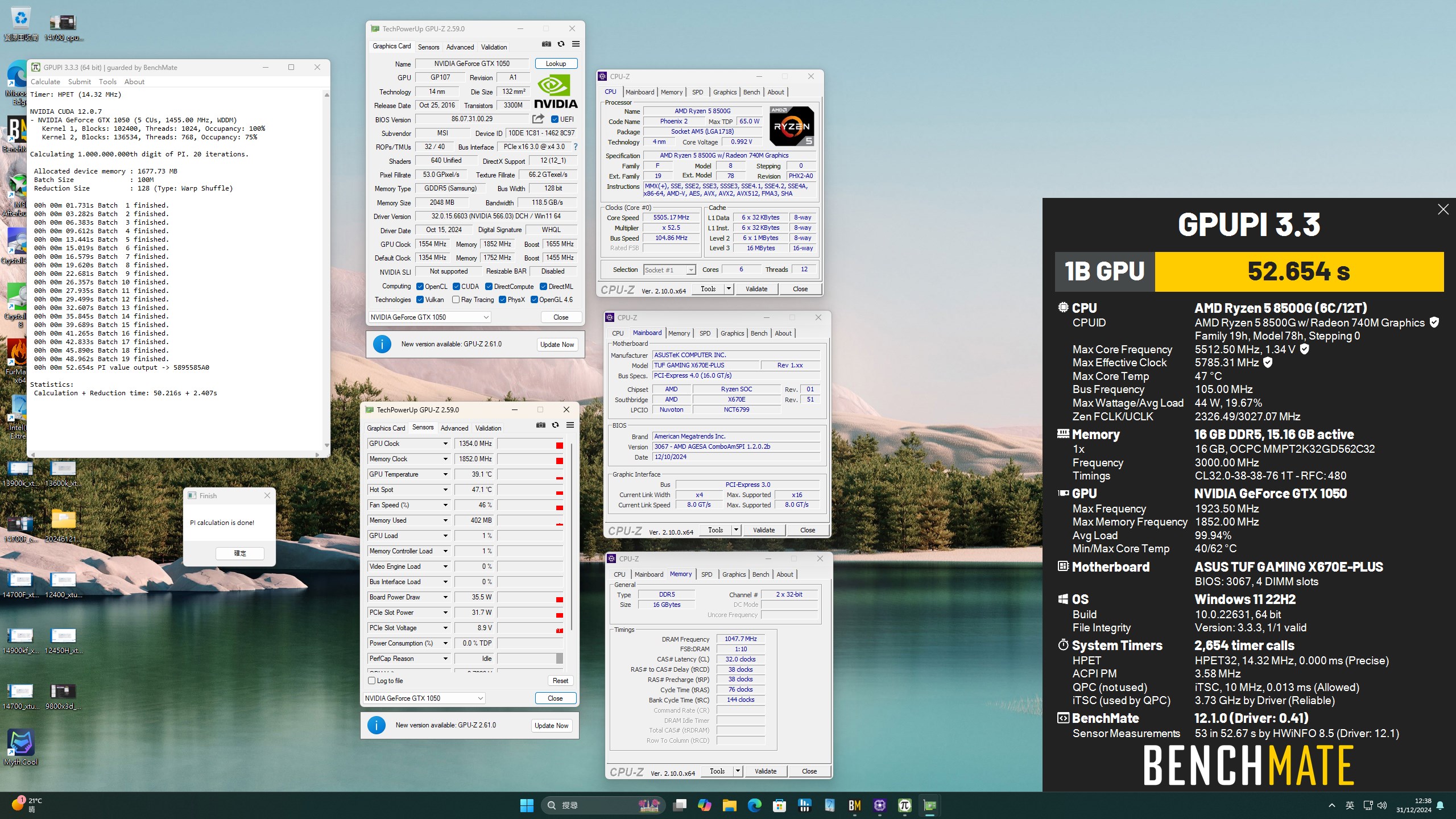
Task: Toggle the UEFI checkbox in GPU-Z
Action: pos(555,119)
